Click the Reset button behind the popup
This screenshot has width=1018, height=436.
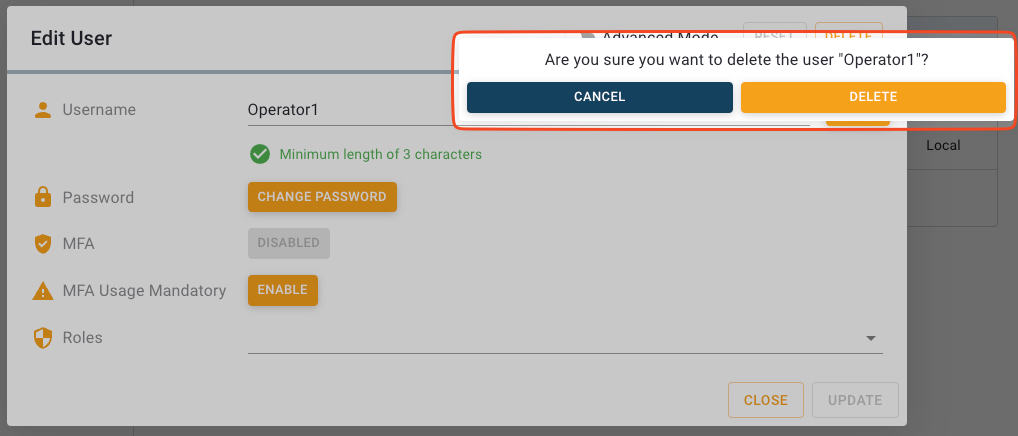point(775,30)
